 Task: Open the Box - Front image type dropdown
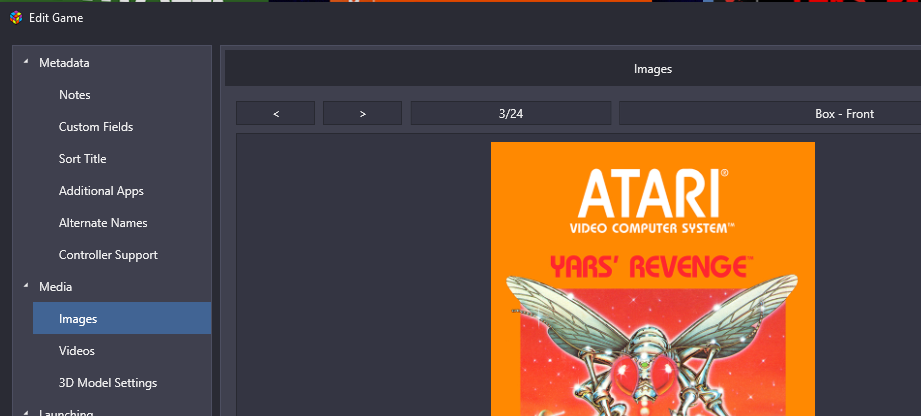click(x=770, y=113)
